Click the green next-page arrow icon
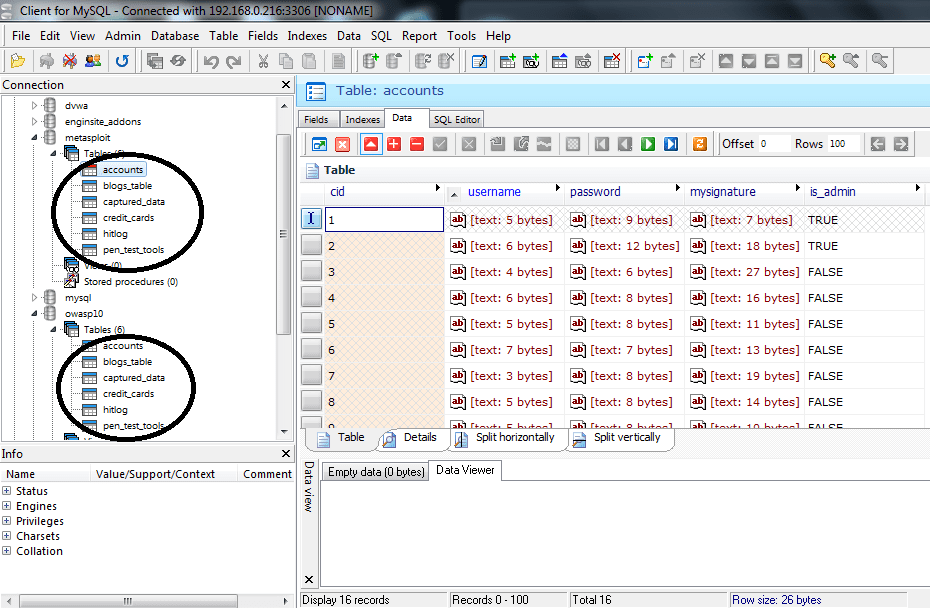Viewport: 930px width, 608px height. (x=648, y=144)
